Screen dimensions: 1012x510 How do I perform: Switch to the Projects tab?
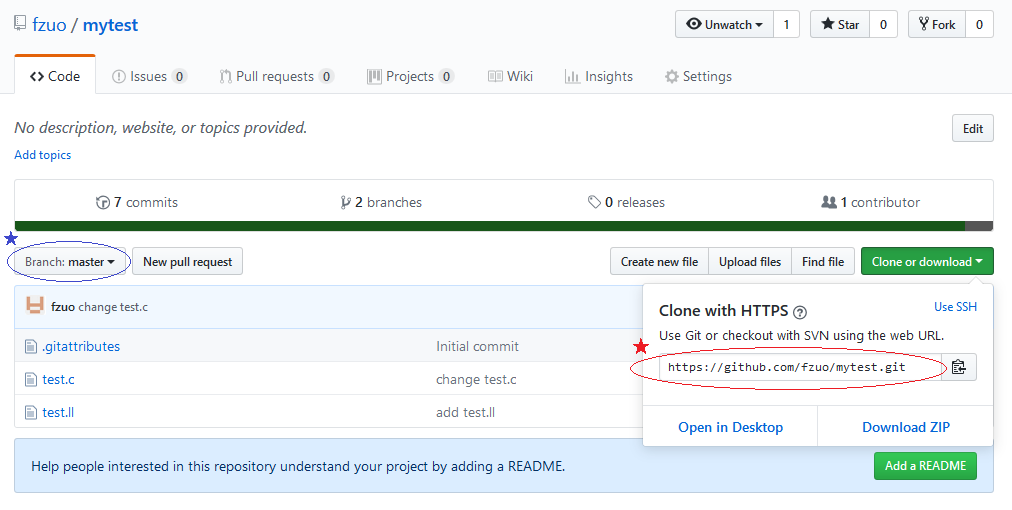coord(410,76)
